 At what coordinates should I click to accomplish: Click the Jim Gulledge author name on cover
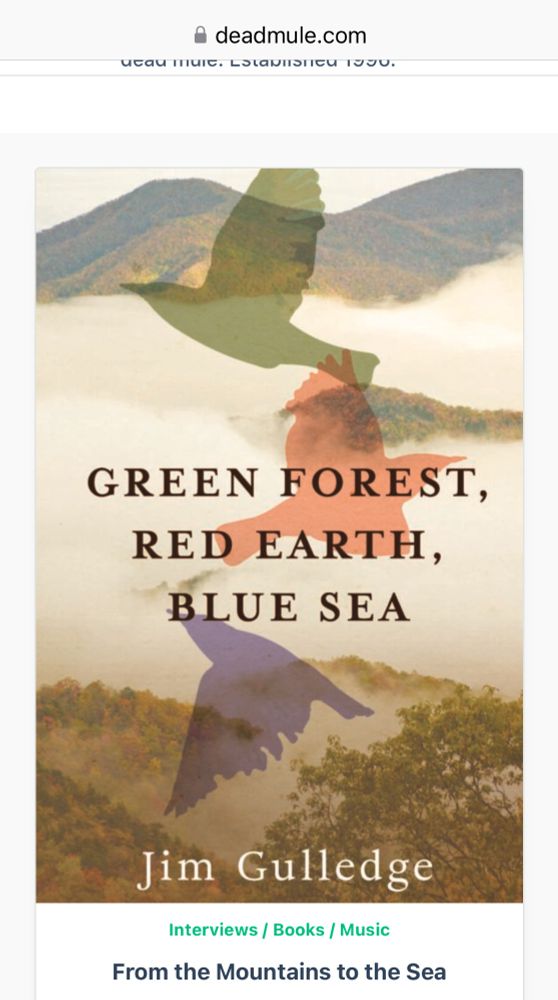285,869
